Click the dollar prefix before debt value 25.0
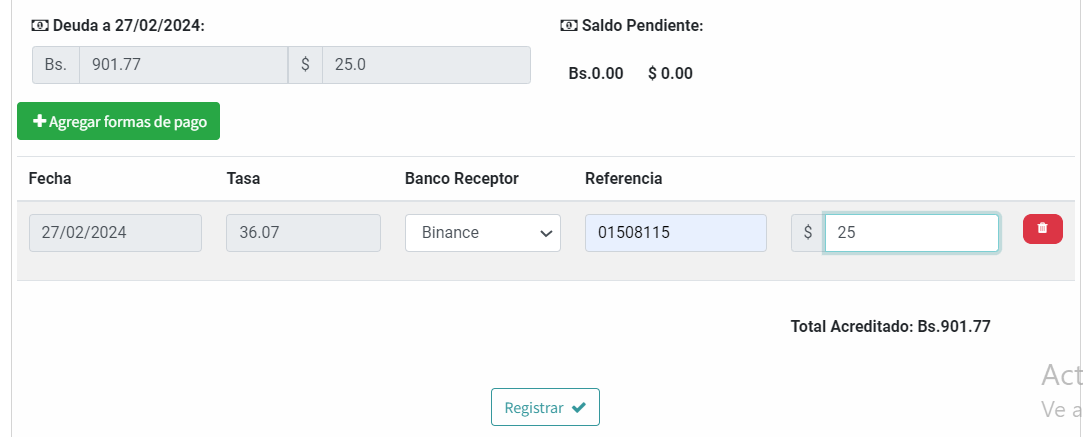Image resolution: width=1083 pixels, height=437 pixels. [305, 65]
